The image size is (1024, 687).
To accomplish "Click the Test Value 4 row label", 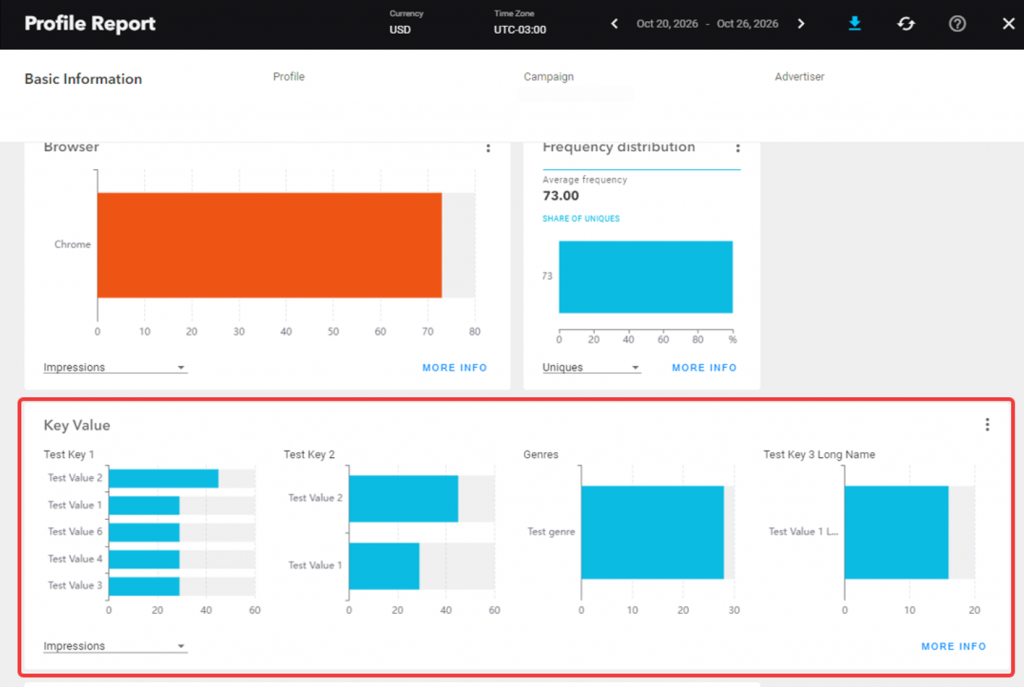I will pos(74,559).
